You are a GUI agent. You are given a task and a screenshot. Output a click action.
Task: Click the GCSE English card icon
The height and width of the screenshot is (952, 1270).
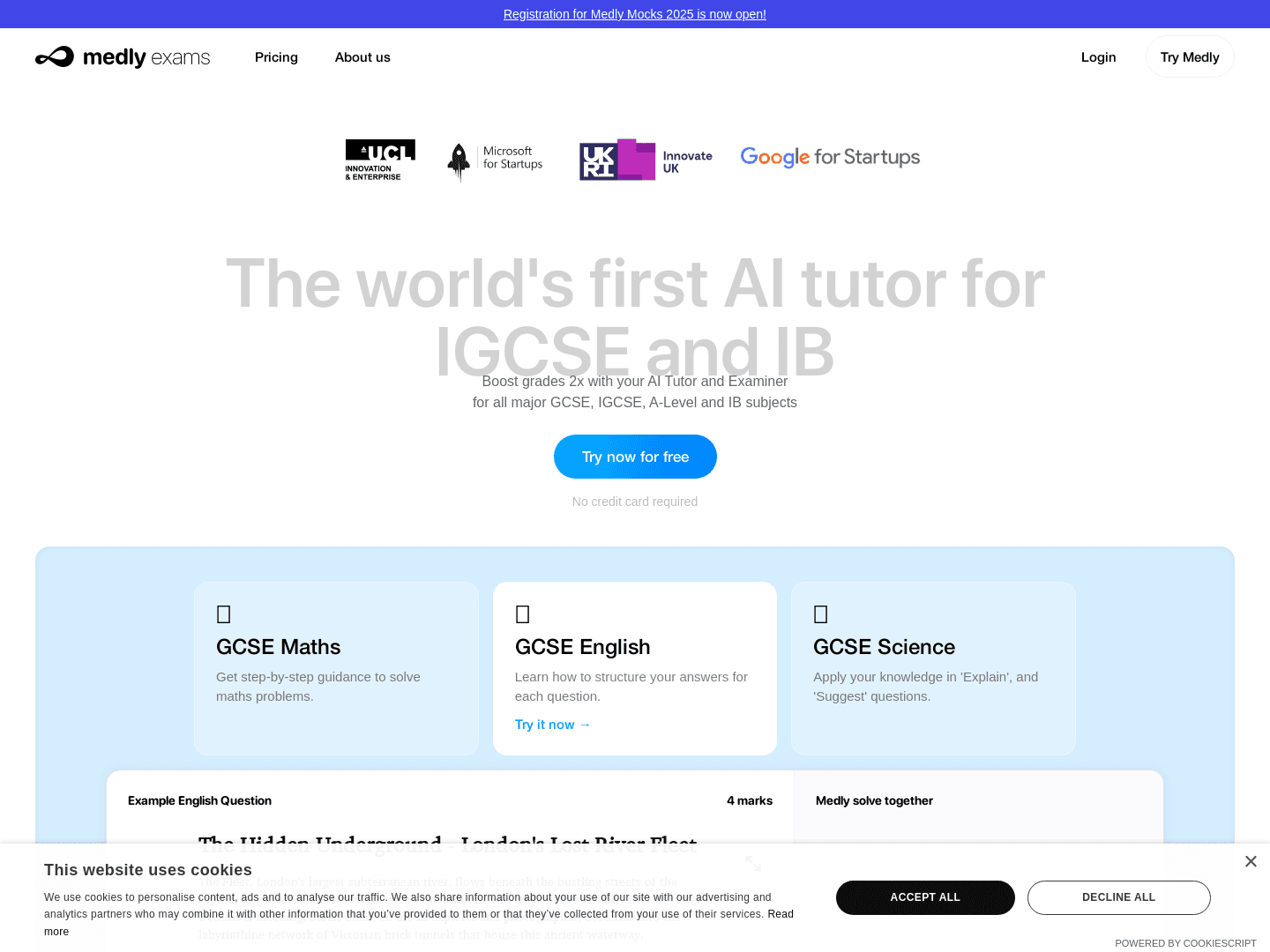pyautogui.click(x=522, y=614)
